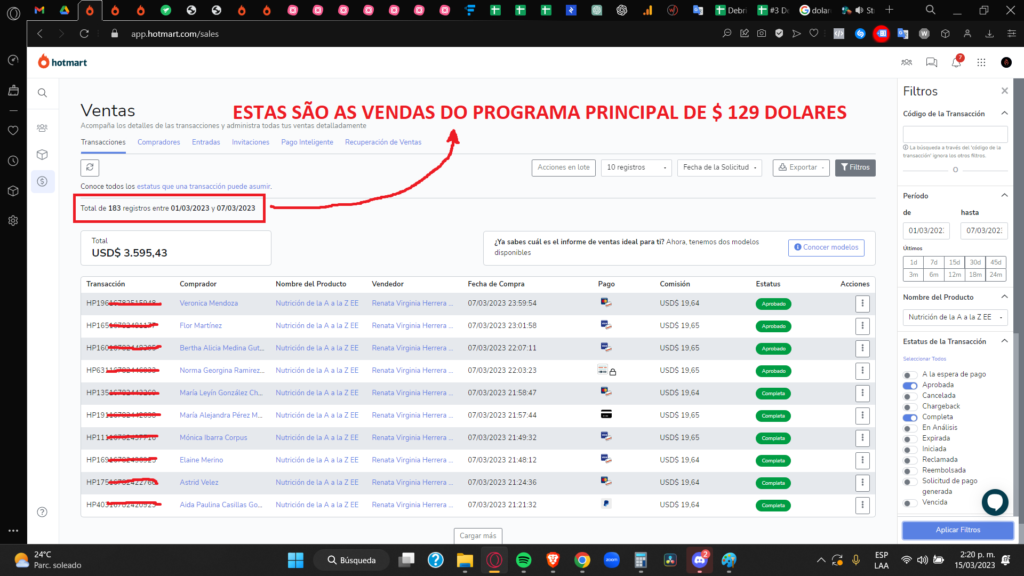This screenshot has width=1024, height=576.
Task: Reload the page in browser toolbar
Action: click(84, 33)
